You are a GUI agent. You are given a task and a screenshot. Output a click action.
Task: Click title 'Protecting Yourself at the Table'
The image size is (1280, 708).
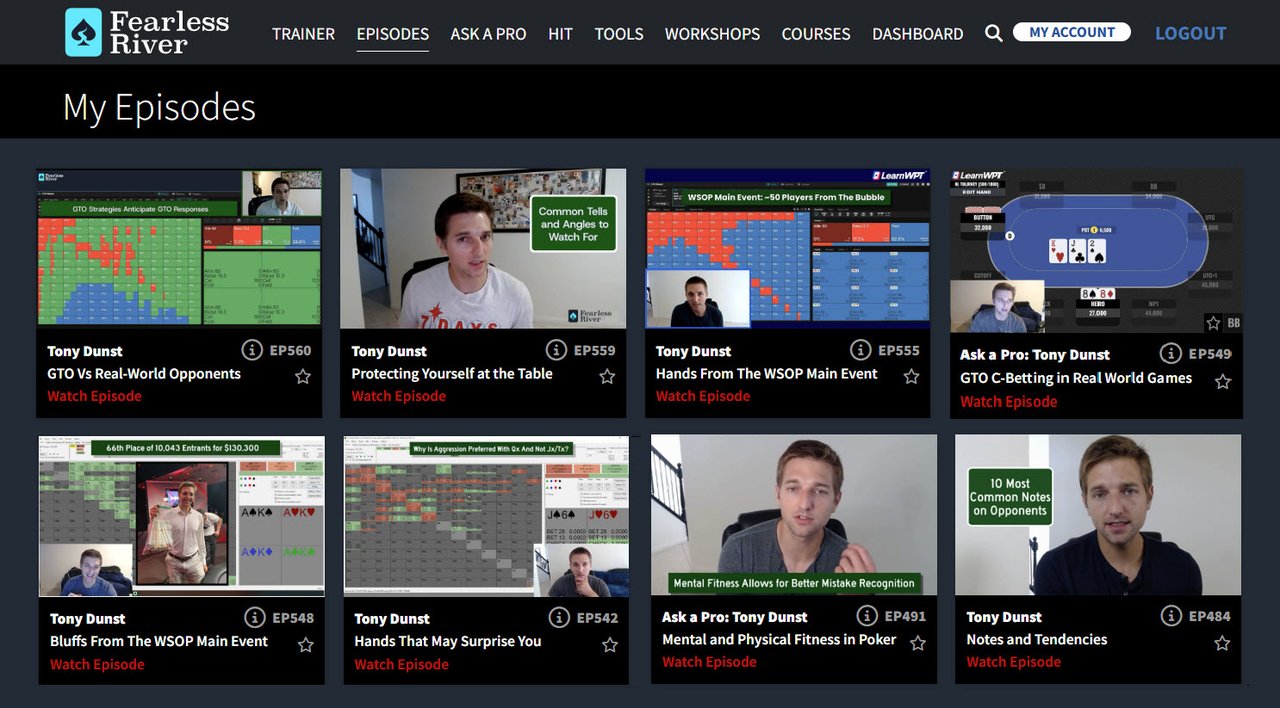[x=452, y=374]
